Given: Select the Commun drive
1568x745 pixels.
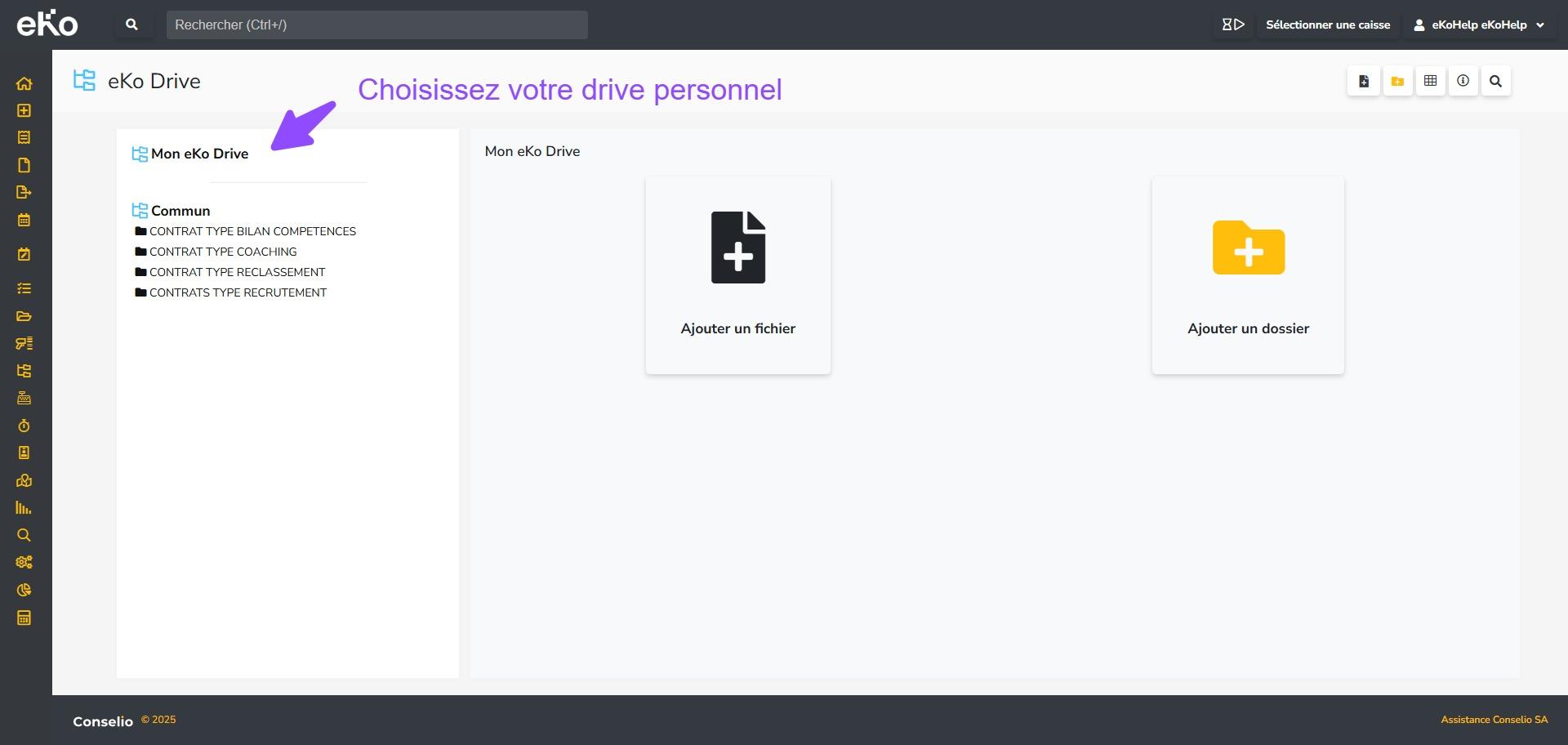Looking at the screenshot, I should coord(180,211).
